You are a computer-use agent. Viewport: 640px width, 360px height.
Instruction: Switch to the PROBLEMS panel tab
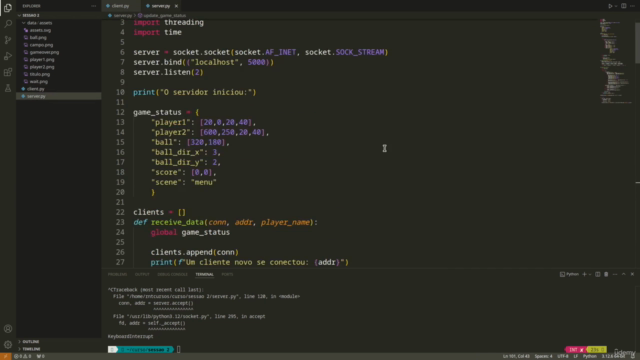click(x=118, y=274)
